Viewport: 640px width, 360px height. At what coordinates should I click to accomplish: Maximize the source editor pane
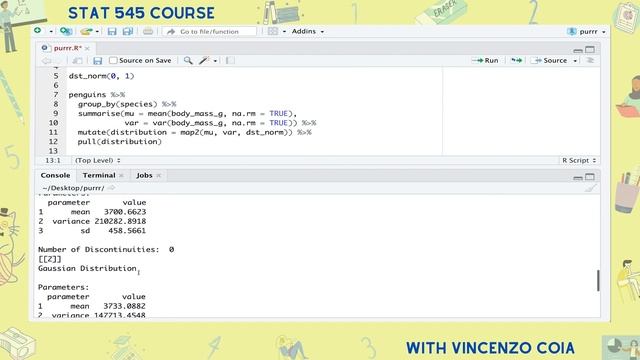tap(590, 49)
